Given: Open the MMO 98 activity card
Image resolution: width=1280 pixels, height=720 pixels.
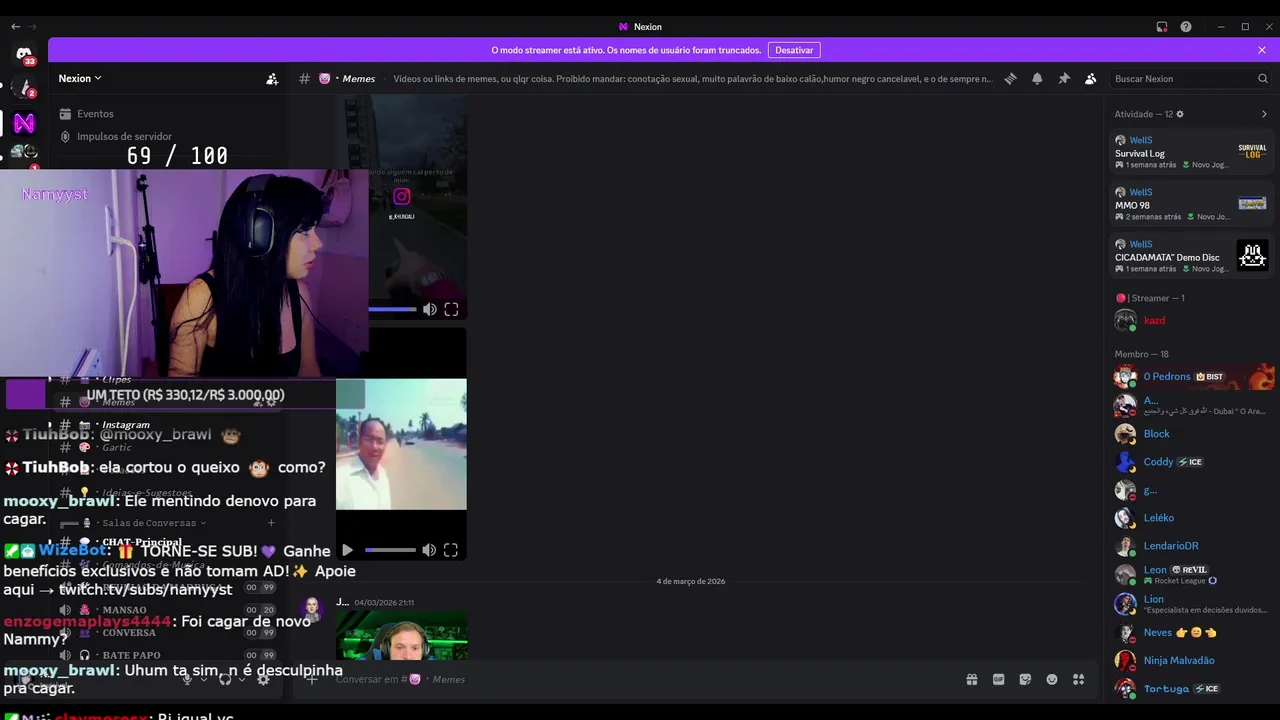Looking at the screenshot, I should [1191, 204].
